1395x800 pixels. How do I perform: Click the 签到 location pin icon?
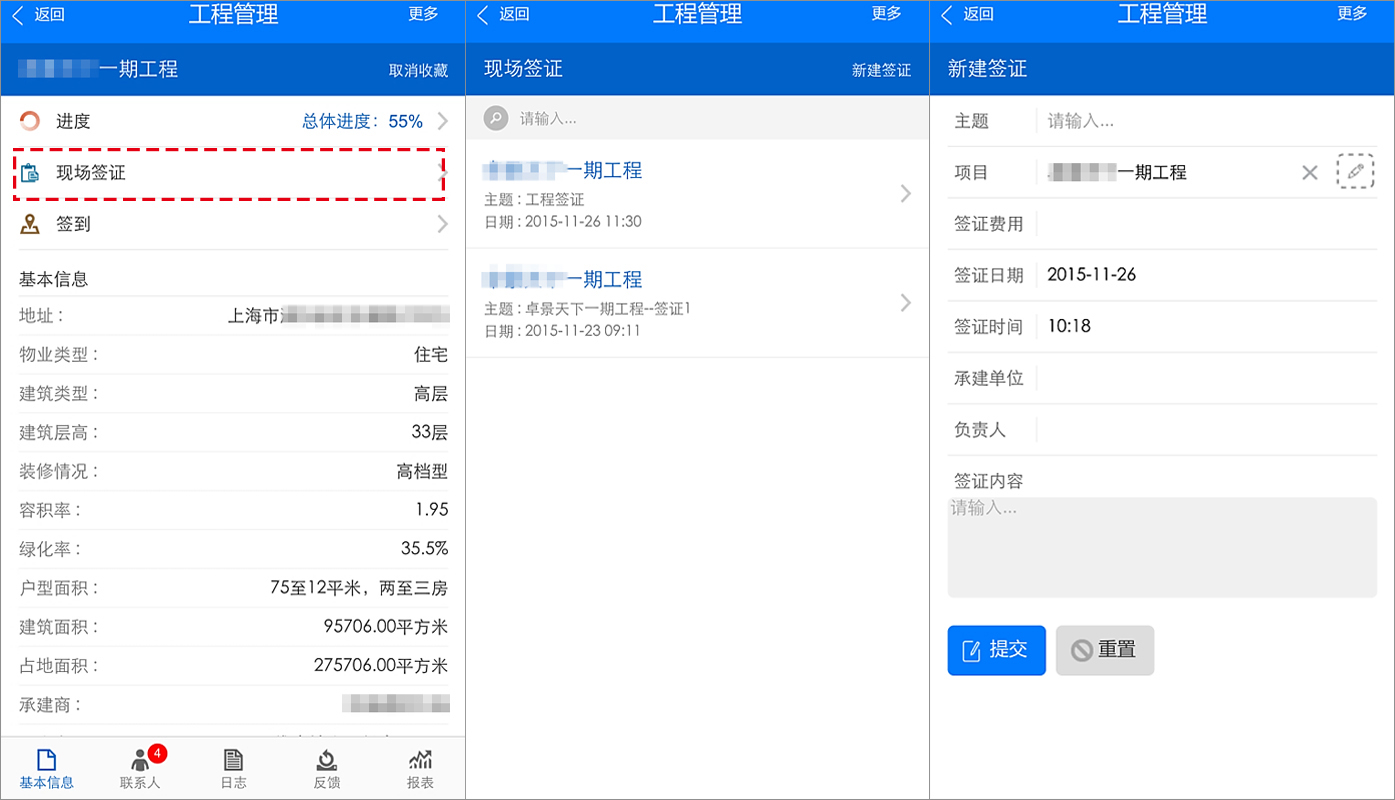(x=30, y=224)
